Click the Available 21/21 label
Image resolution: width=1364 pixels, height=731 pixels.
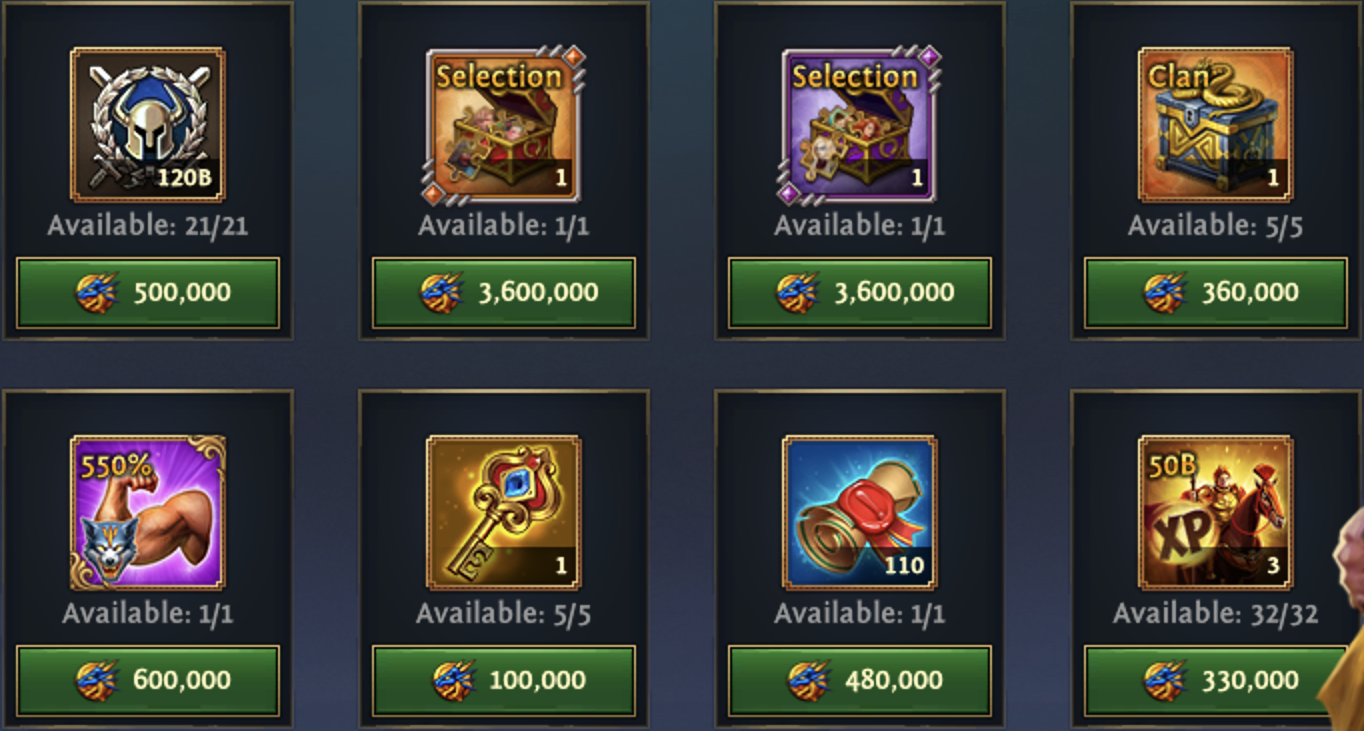coord(148,226)
